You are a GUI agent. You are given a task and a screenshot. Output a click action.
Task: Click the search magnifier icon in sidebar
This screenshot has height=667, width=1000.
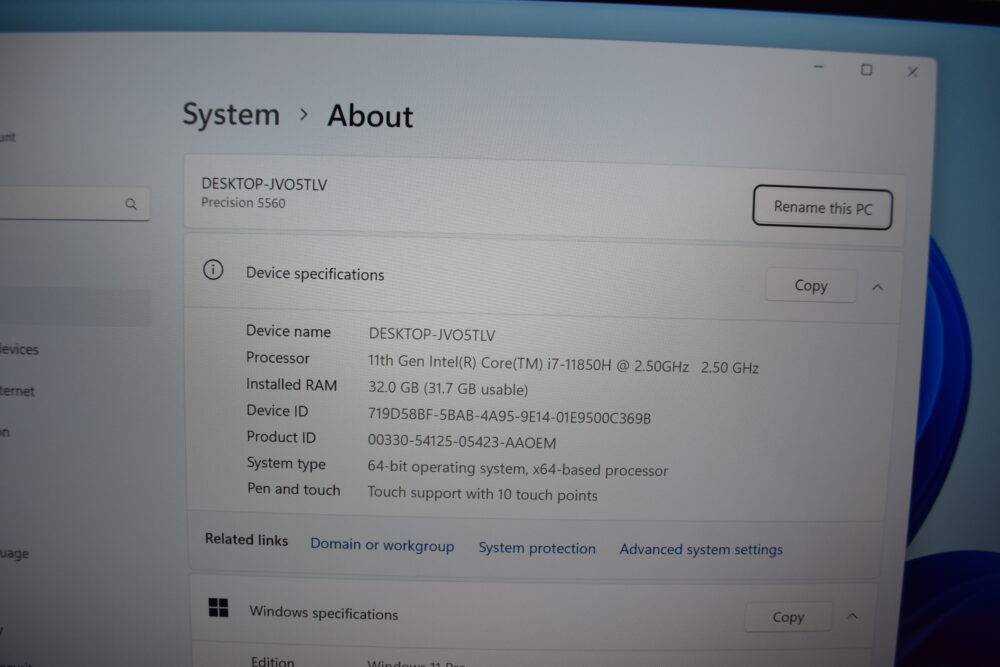[131, 204]
